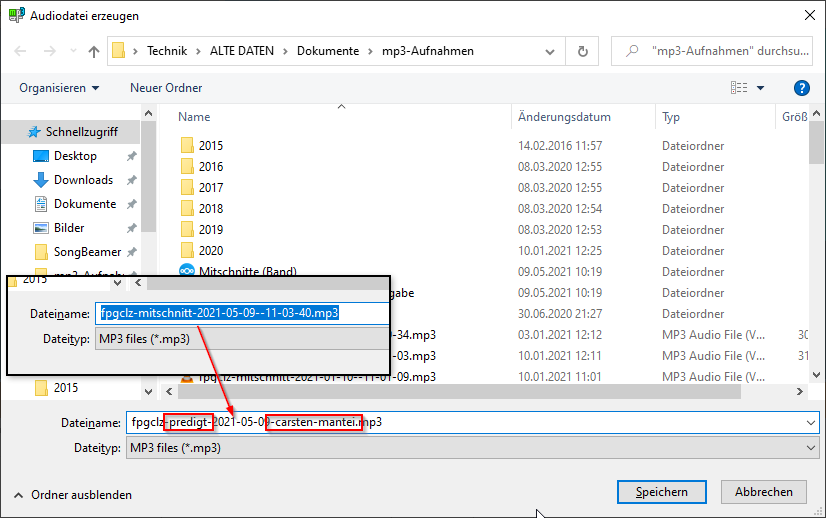Image resolution: width=826 pixels, height=518 pixels.
Task: Click the Abbrechen button
Action: (764, 491)
